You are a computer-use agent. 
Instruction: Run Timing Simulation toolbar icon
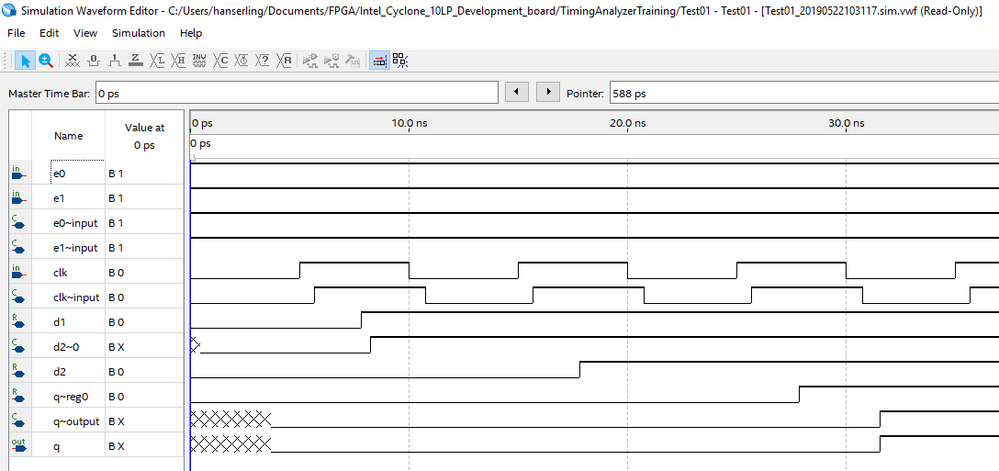pos(331,61)
